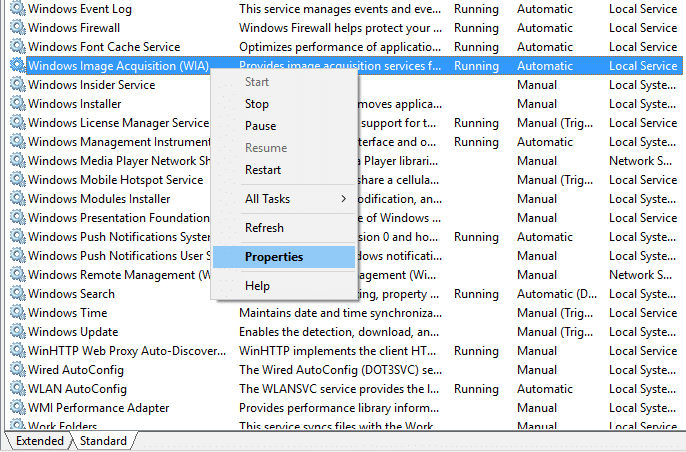Viewport: 686px width, 452px height.
Task: Select the Windows Font Cache Service row
Action: 346,47
